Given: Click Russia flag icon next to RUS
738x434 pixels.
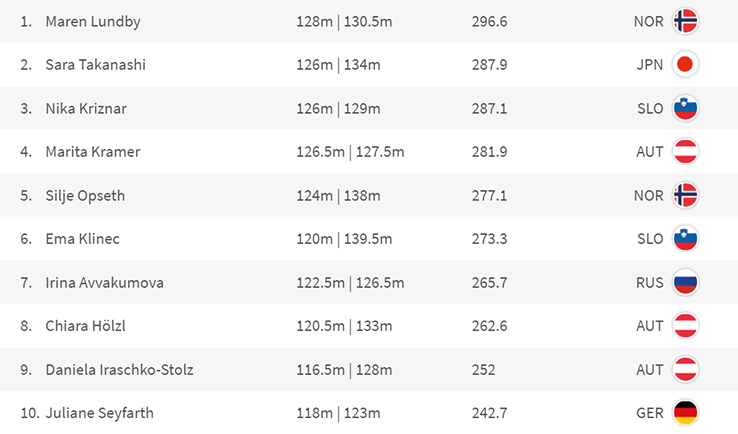Looking at the screenshot, I should (x=685, y=282).
